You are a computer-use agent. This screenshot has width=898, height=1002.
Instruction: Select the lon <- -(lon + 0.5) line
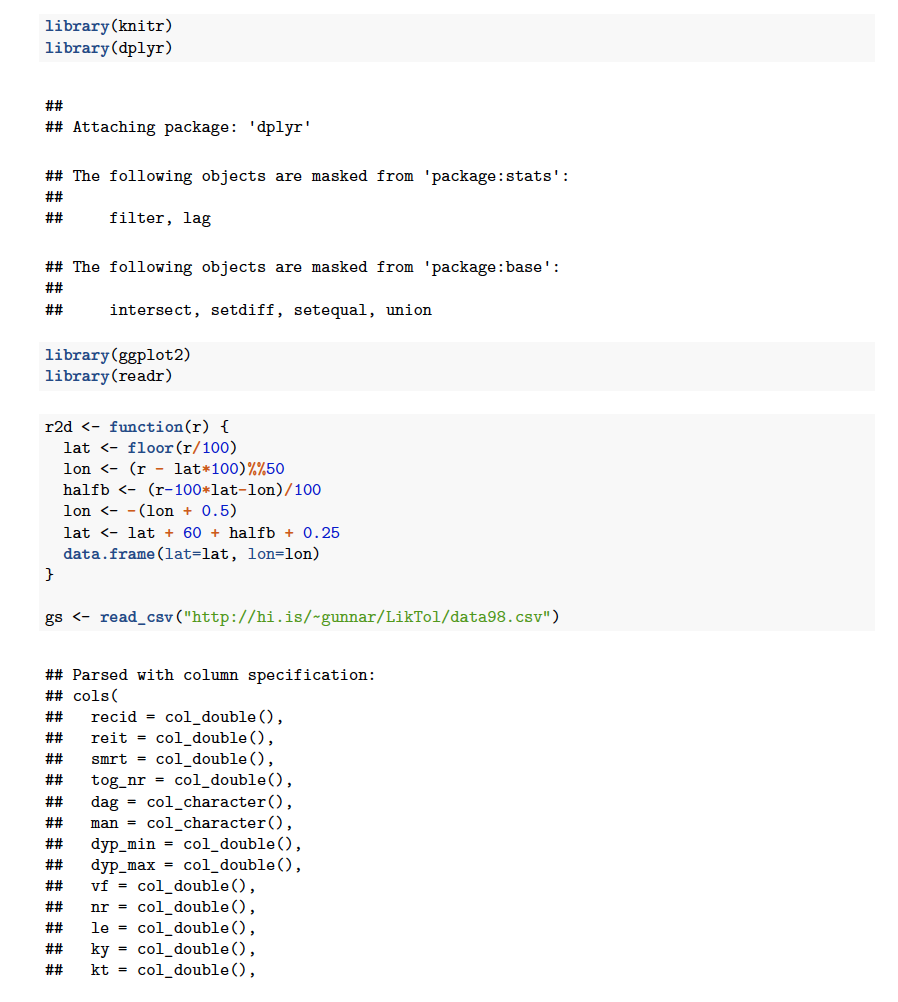click(150, 511)
